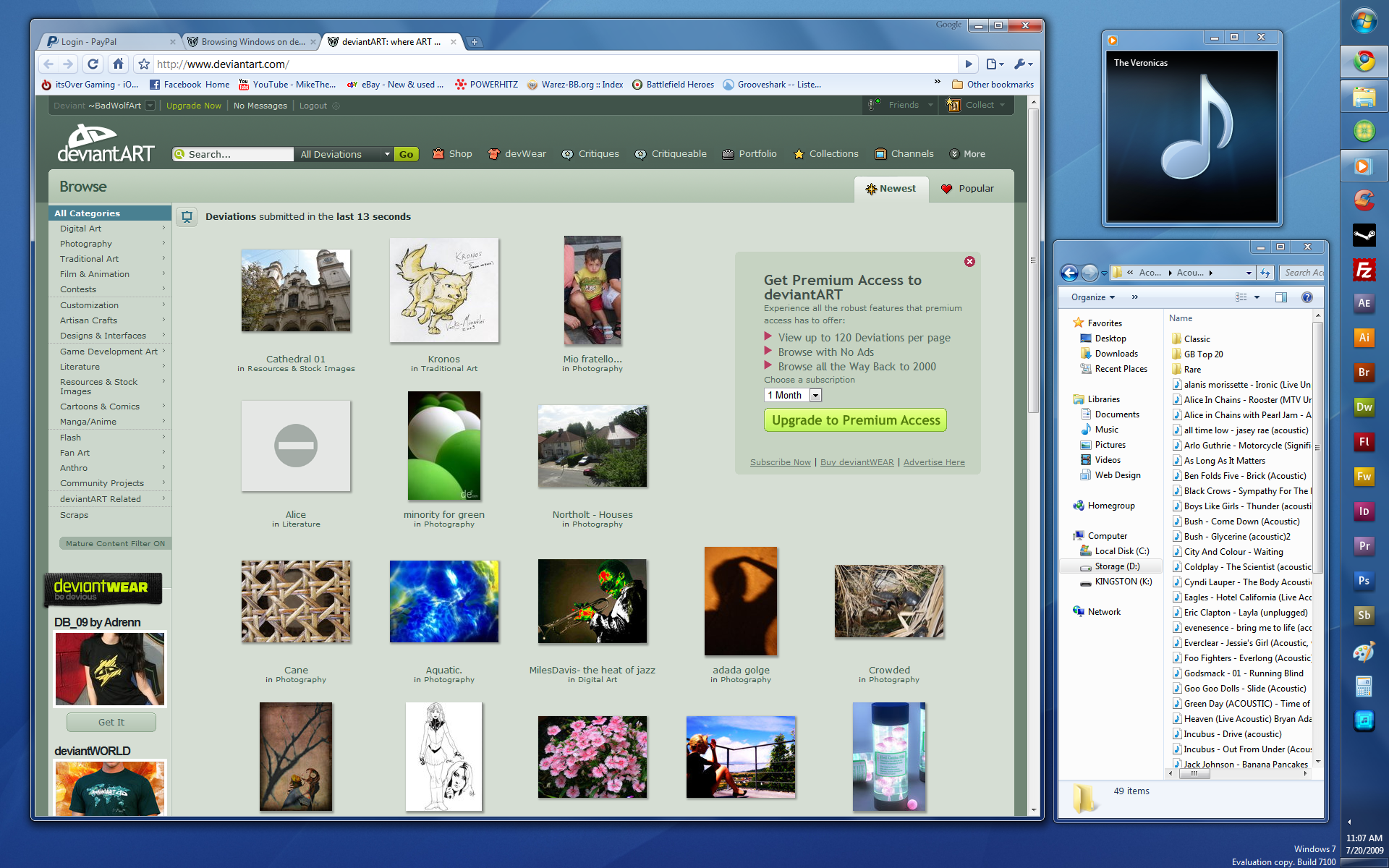Open Channels in the navigation bar
Screen dimensions: 1389x868
(904, 154)
